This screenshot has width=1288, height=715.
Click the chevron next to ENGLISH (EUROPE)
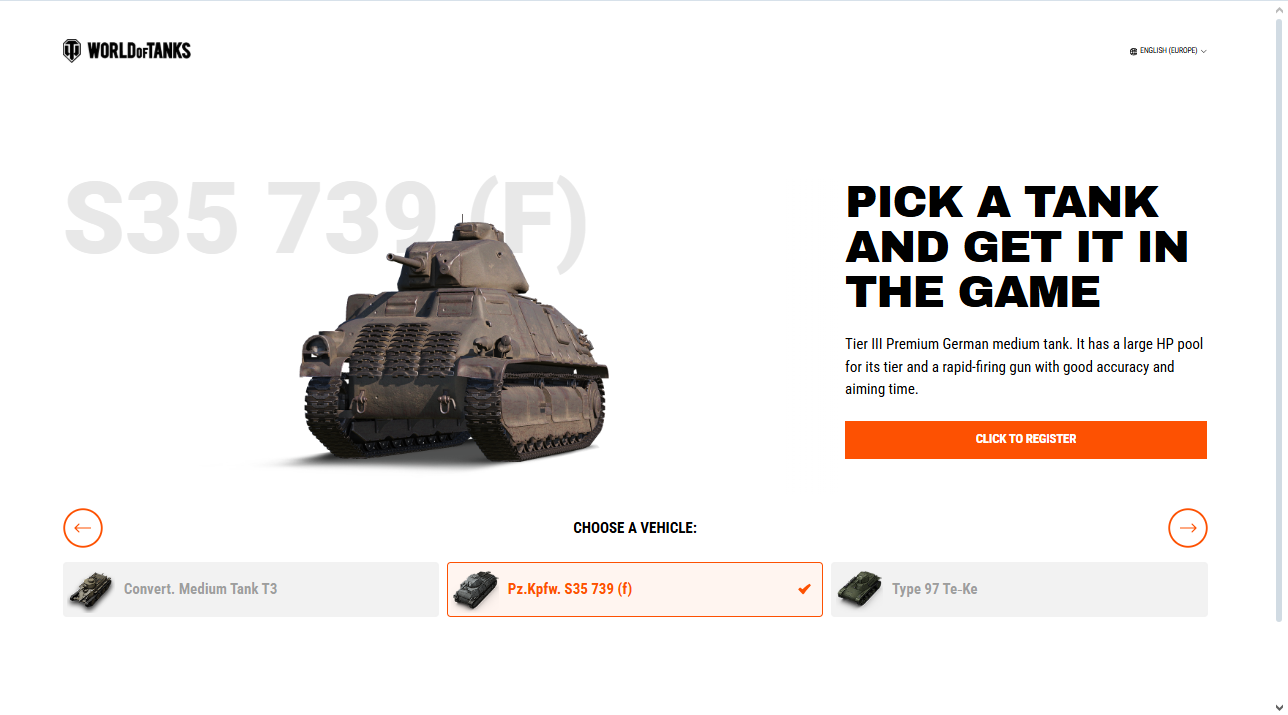(1203, 50)
